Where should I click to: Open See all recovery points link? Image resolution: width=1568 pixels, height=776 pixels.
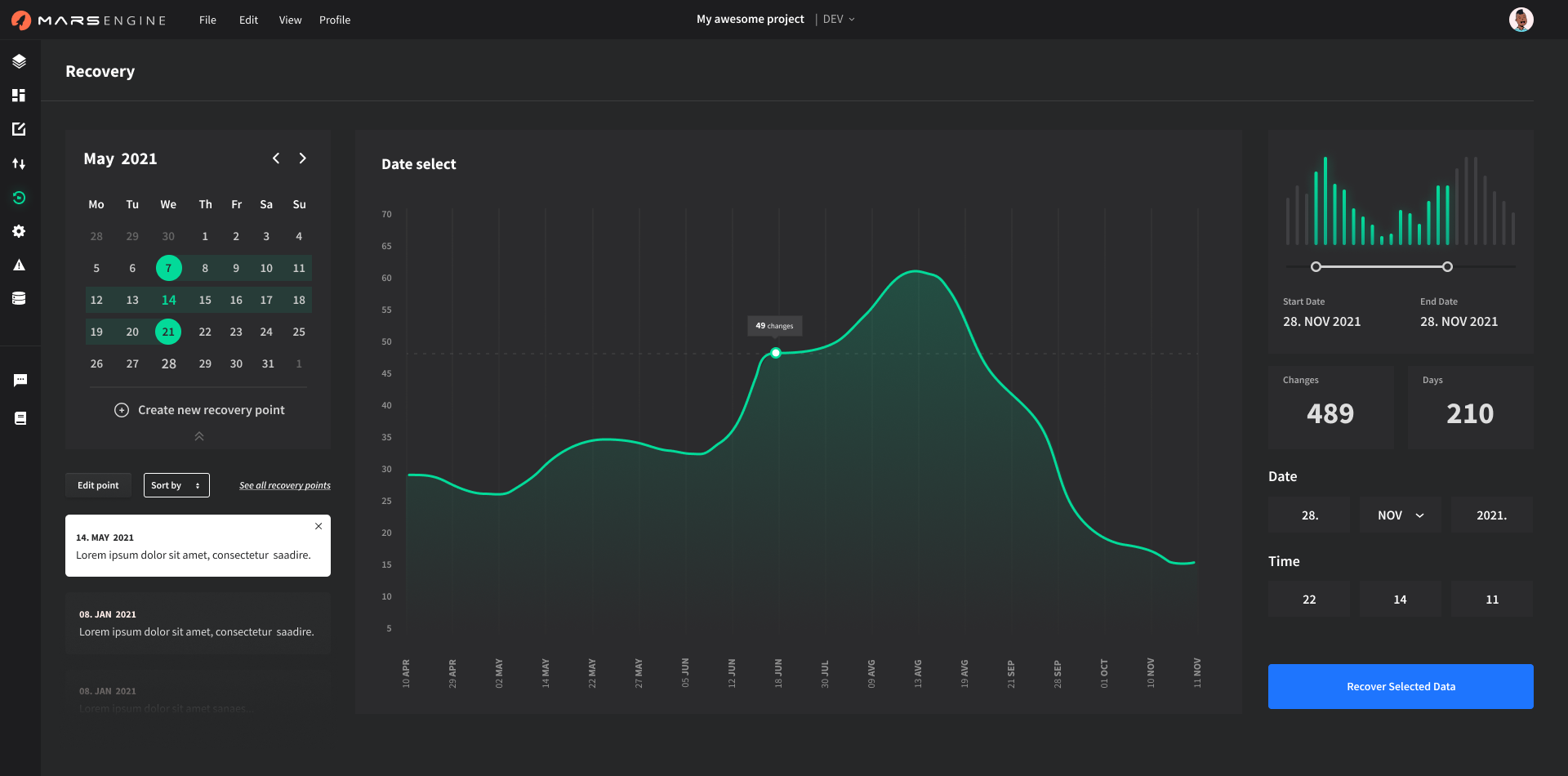tap(284, 485)
